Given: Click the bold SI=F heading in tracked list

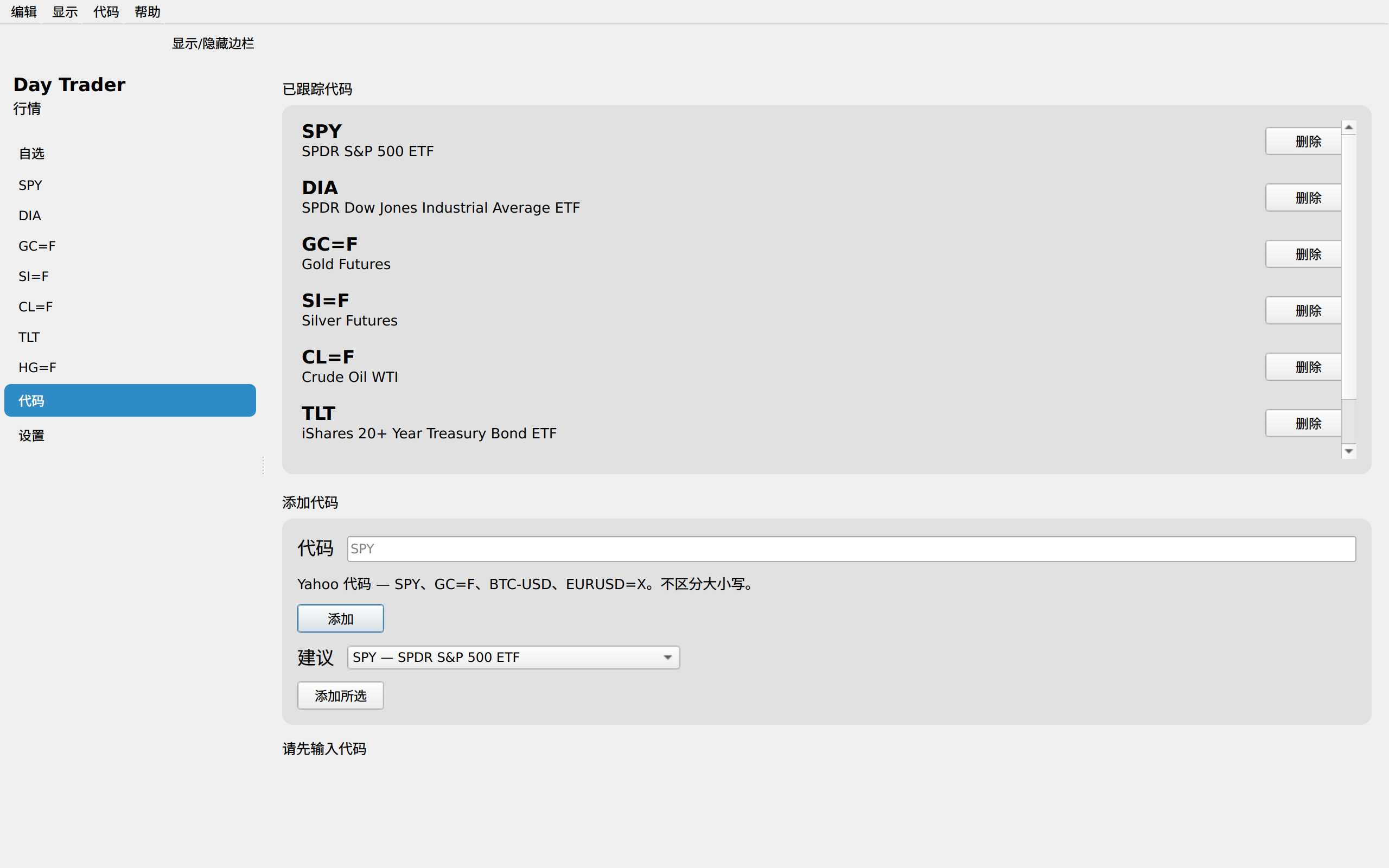Looking at the screenshot, I should pyautogui.click(x=326, y=300).
